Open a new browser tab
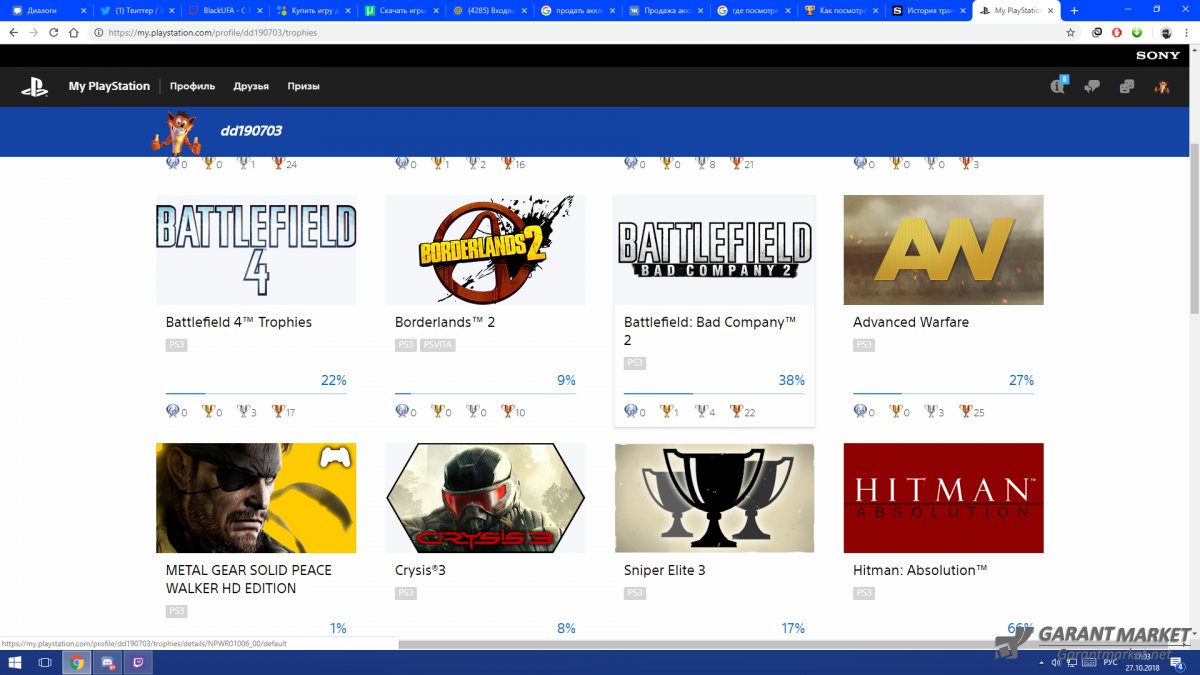Image resolution: width=1200 pixels, height=675 pixels. 1074,10
